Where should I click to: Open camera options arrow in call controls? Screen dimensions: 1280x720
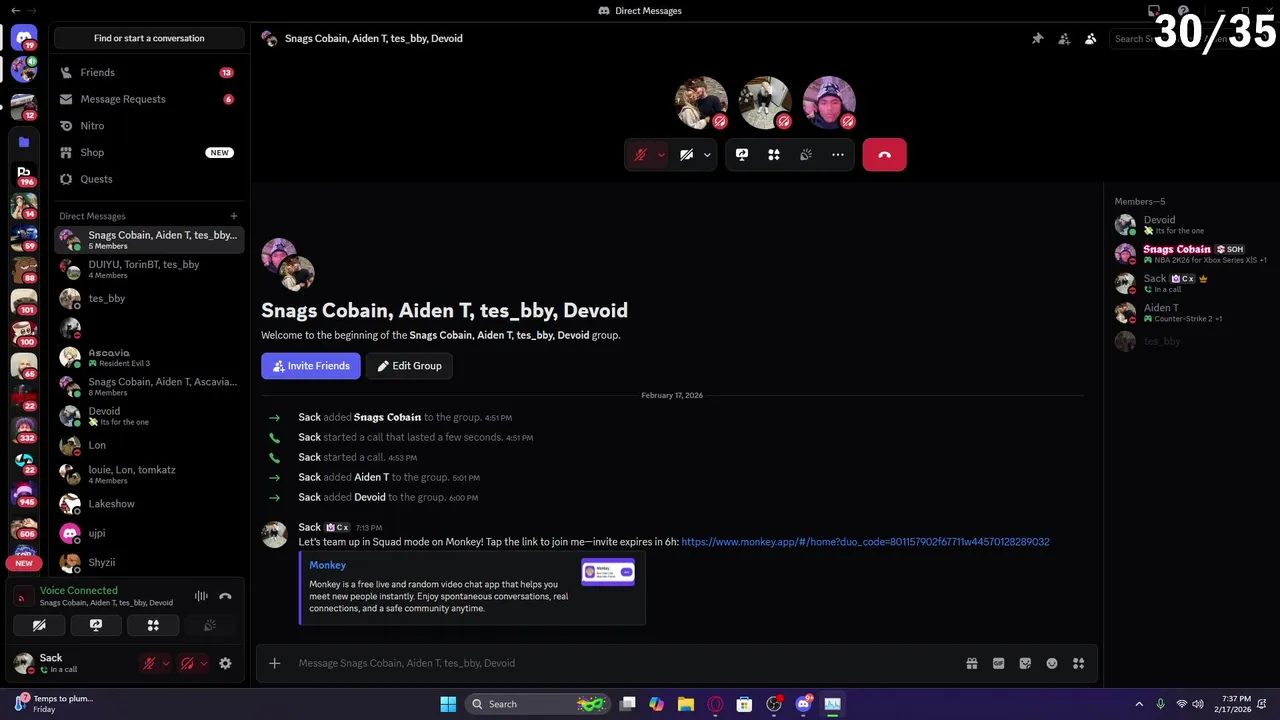point(707,155)
